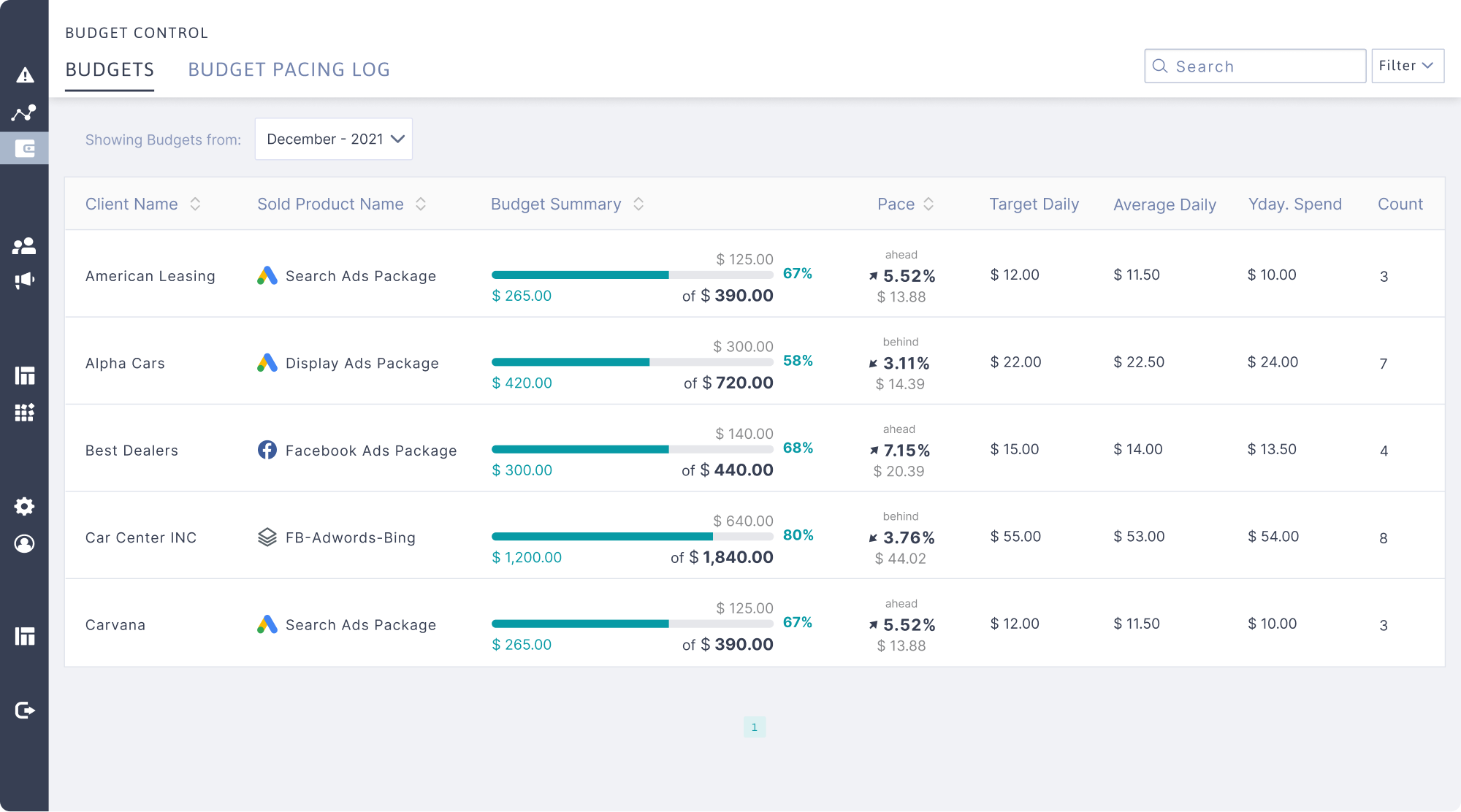Click the campaigns megaphone sidebar icon
The height and width of the screenshot is (812, 1461).
(x=24, y=280)
